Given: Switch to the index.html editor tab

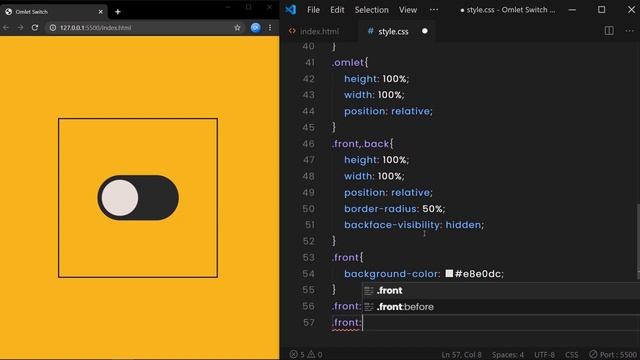Looking at the screenshot, I should click(314, 31).
